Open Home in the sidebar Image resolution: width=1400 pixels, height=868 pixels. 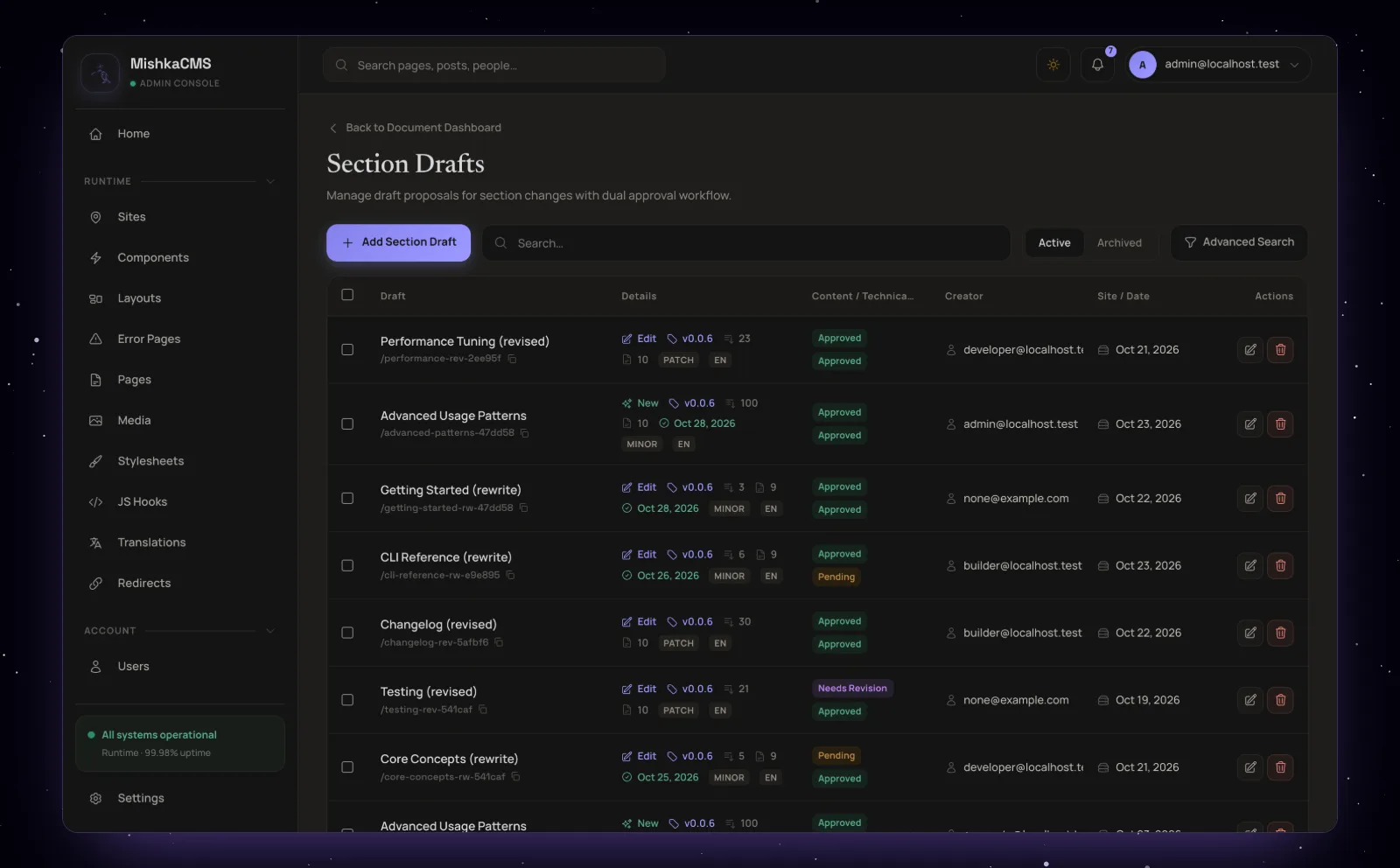[x=180, y=134]
